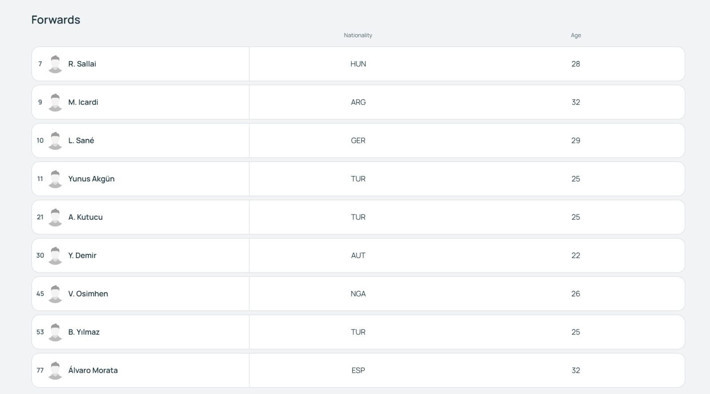Click the Álvaro Morata name
Screen dimensions: 710x394
(x=93, y=370)
